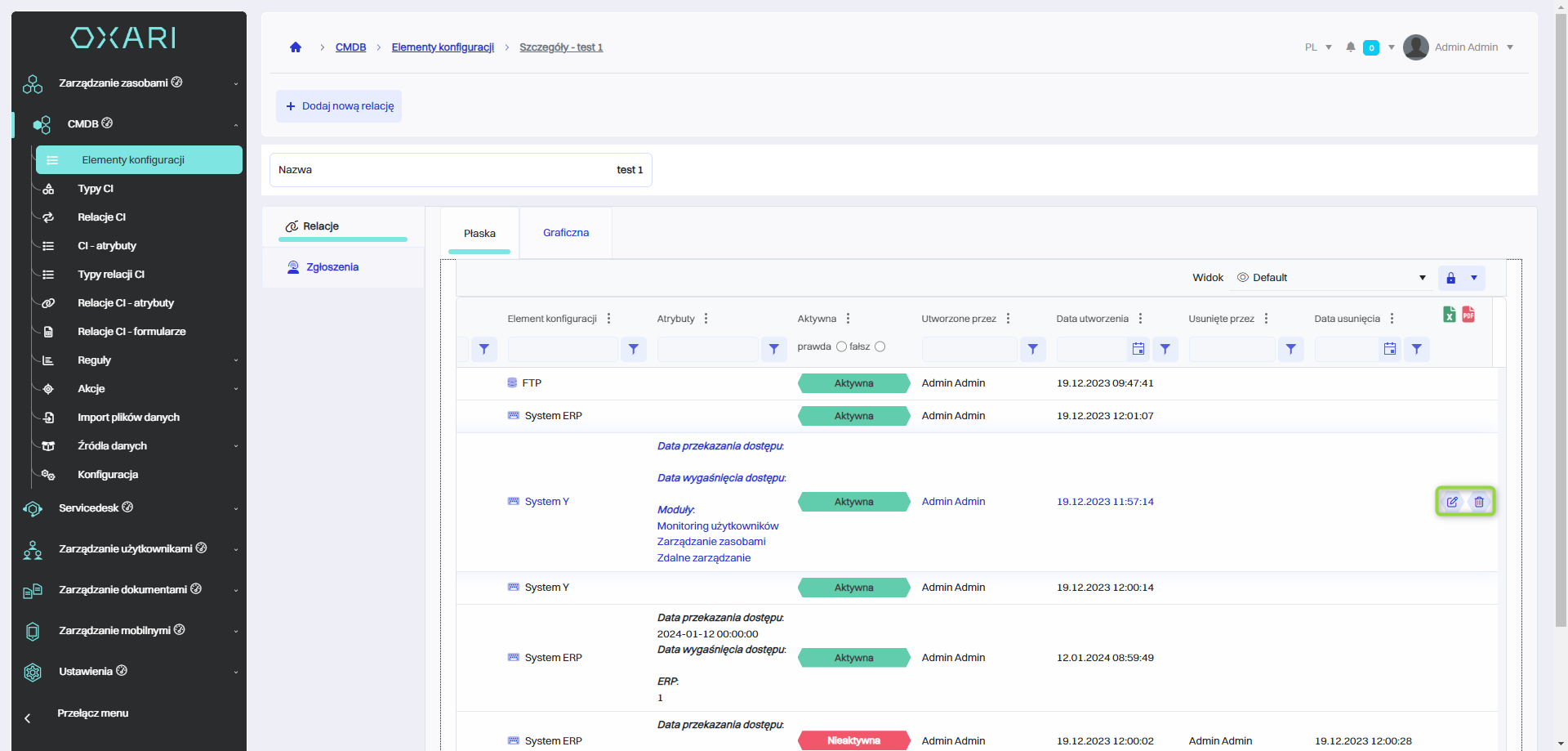Expand the PL language selector

click(x=1318, y=47)
